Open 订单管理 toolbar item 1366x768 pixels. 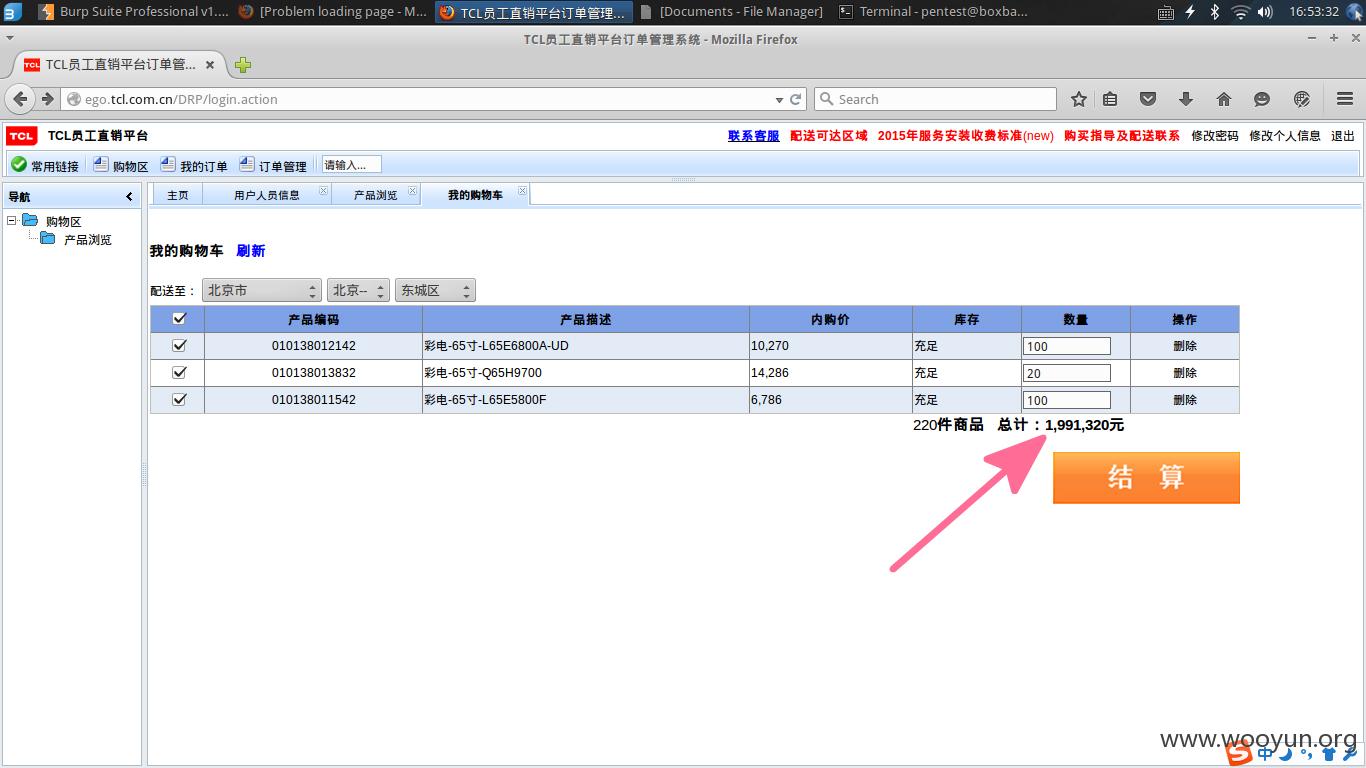(273, 165)
